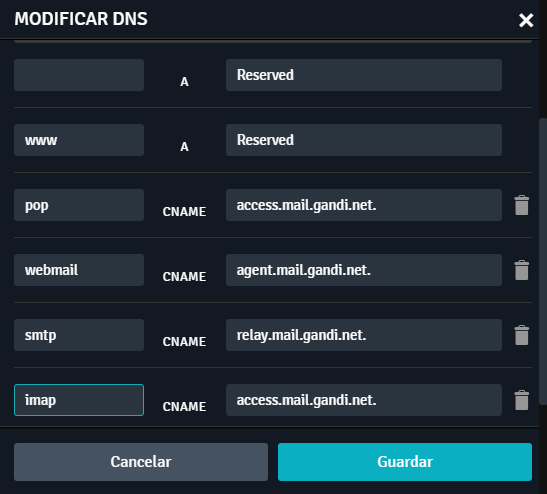Screen dimensions: 547x494
Task: Edit the agent.mail.gandi.net. value field
Action: point(364,270)
